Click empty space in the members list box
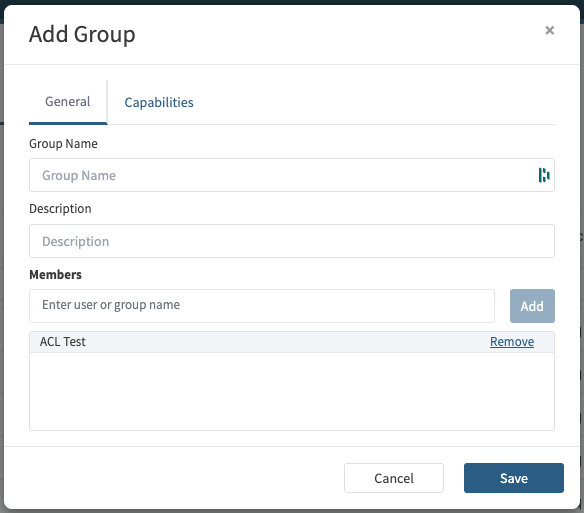 coord(292,391)
